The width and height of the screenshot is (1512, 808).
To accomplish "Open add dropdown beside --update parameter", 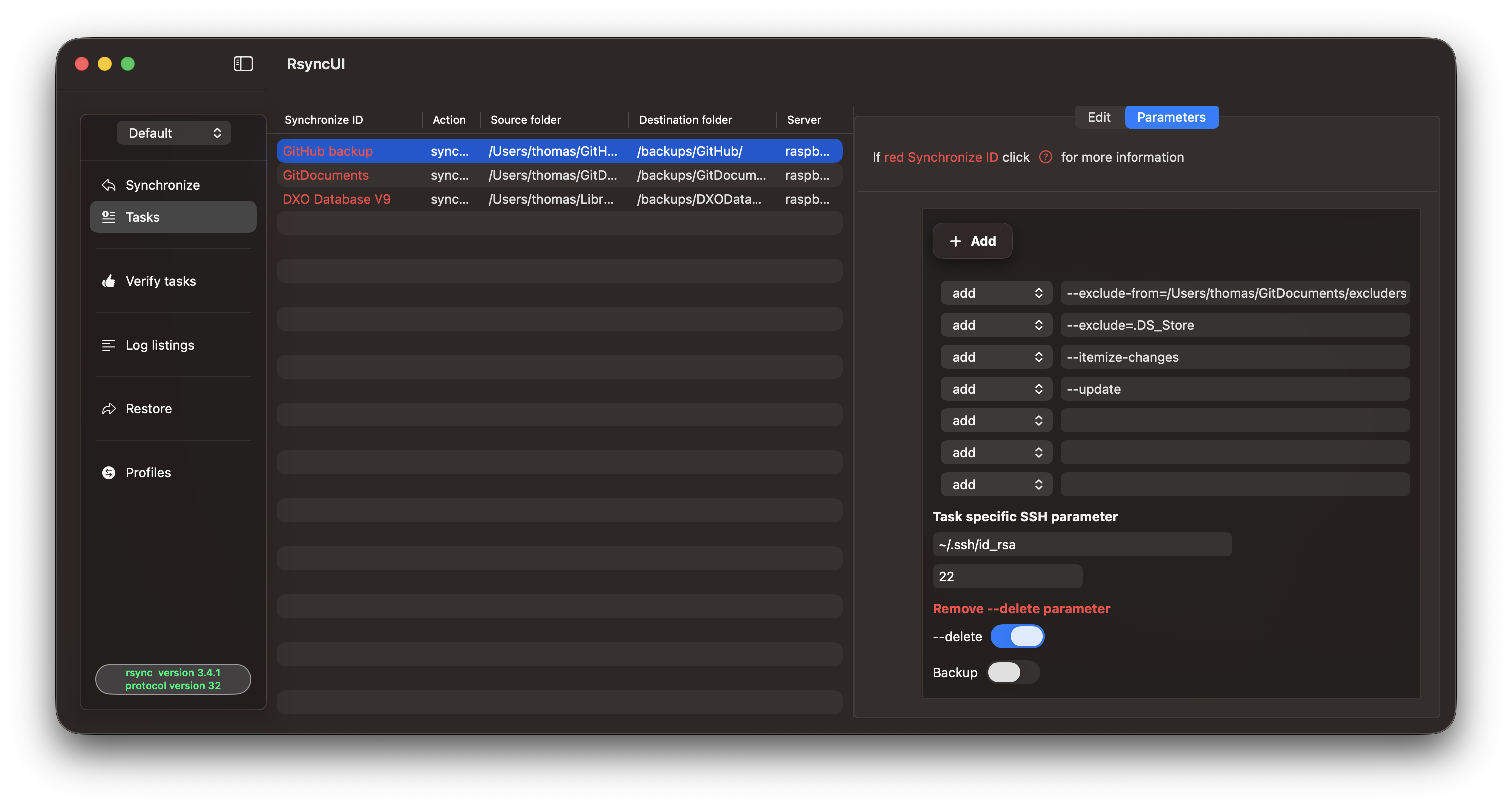I will 996,389.
